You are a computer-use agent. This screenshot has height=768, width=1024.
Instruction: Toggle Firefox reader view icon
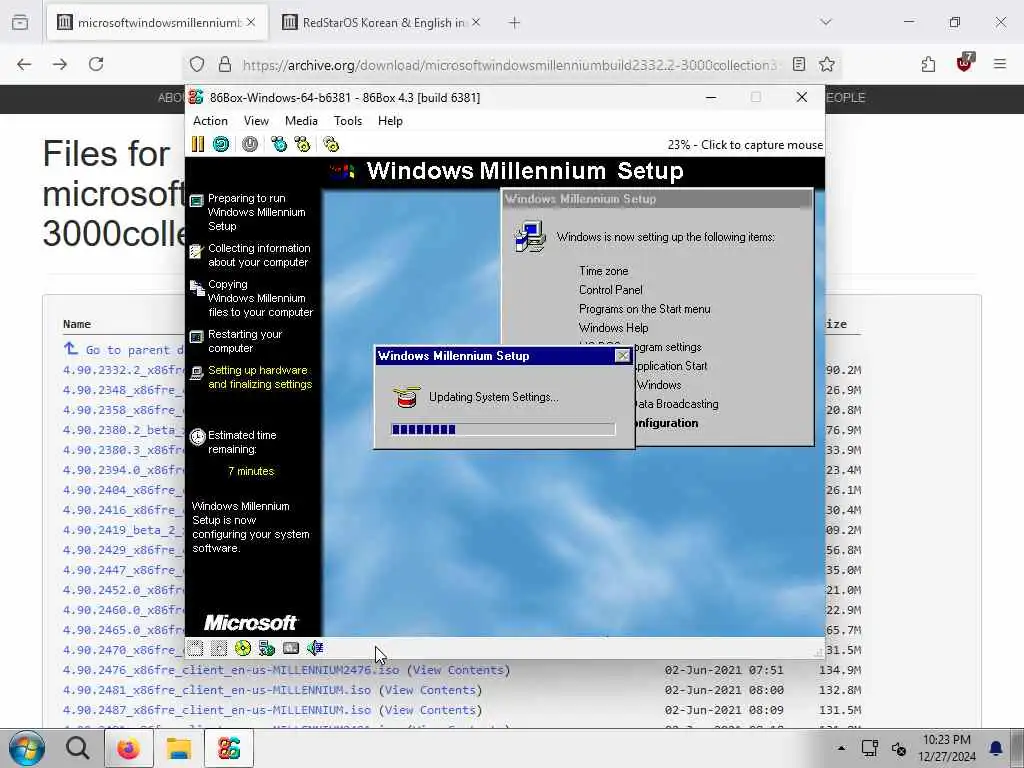click(x=799, y=64)
